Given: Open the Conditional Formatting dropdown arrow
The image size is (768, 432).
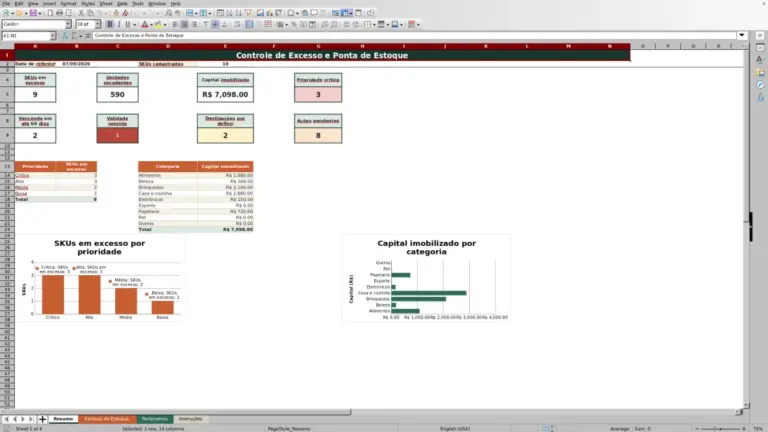Looking at the screenshot, I should pos(418,24).
